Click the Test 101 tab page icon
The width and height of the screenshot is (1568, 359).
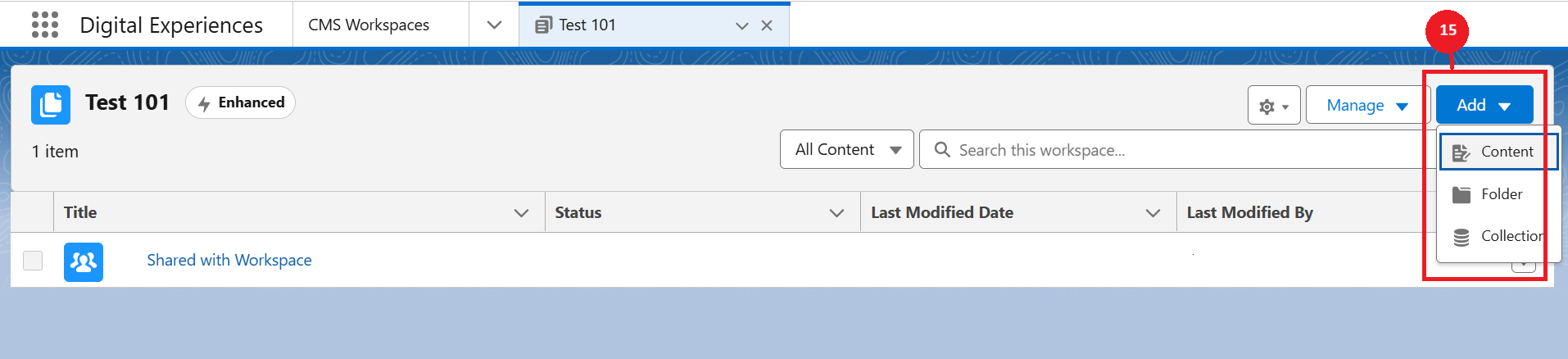543,25
